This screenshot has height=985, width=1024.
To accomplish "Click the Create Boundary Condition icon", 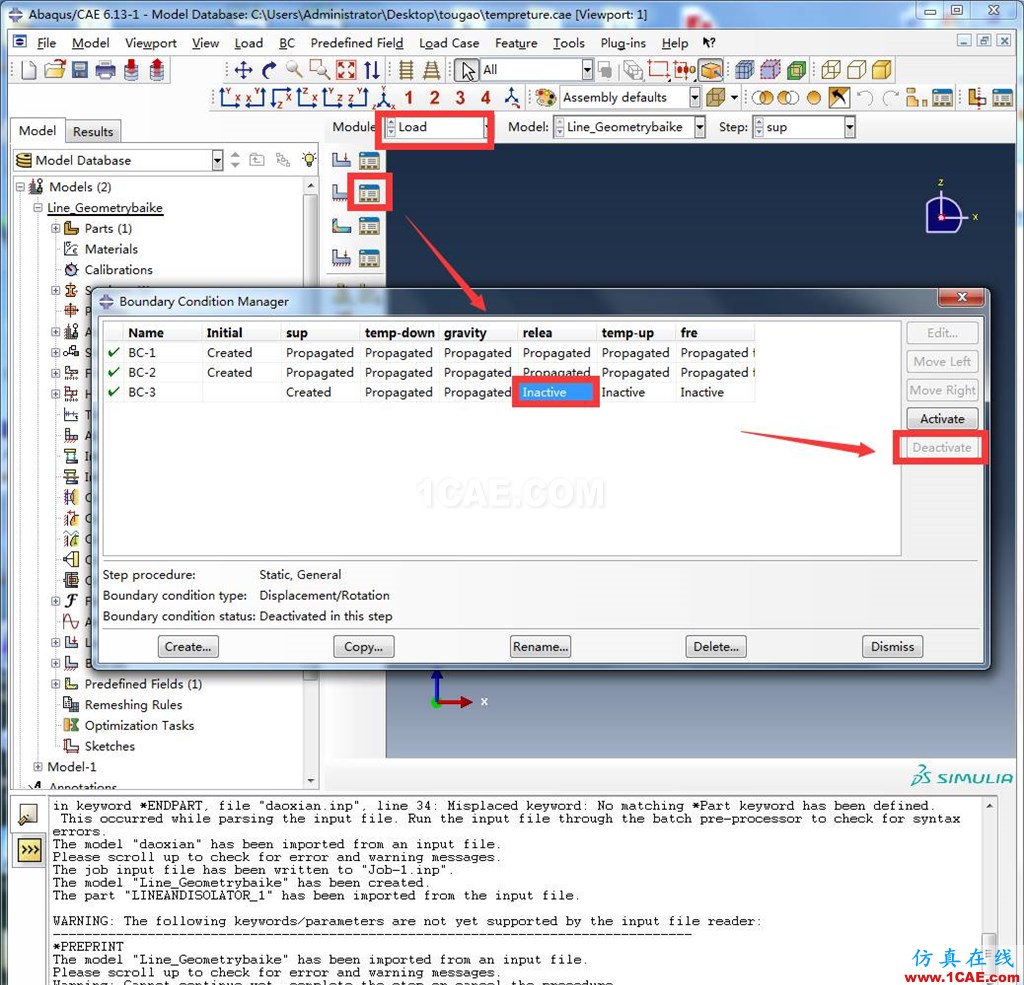I will pos(341,193).
